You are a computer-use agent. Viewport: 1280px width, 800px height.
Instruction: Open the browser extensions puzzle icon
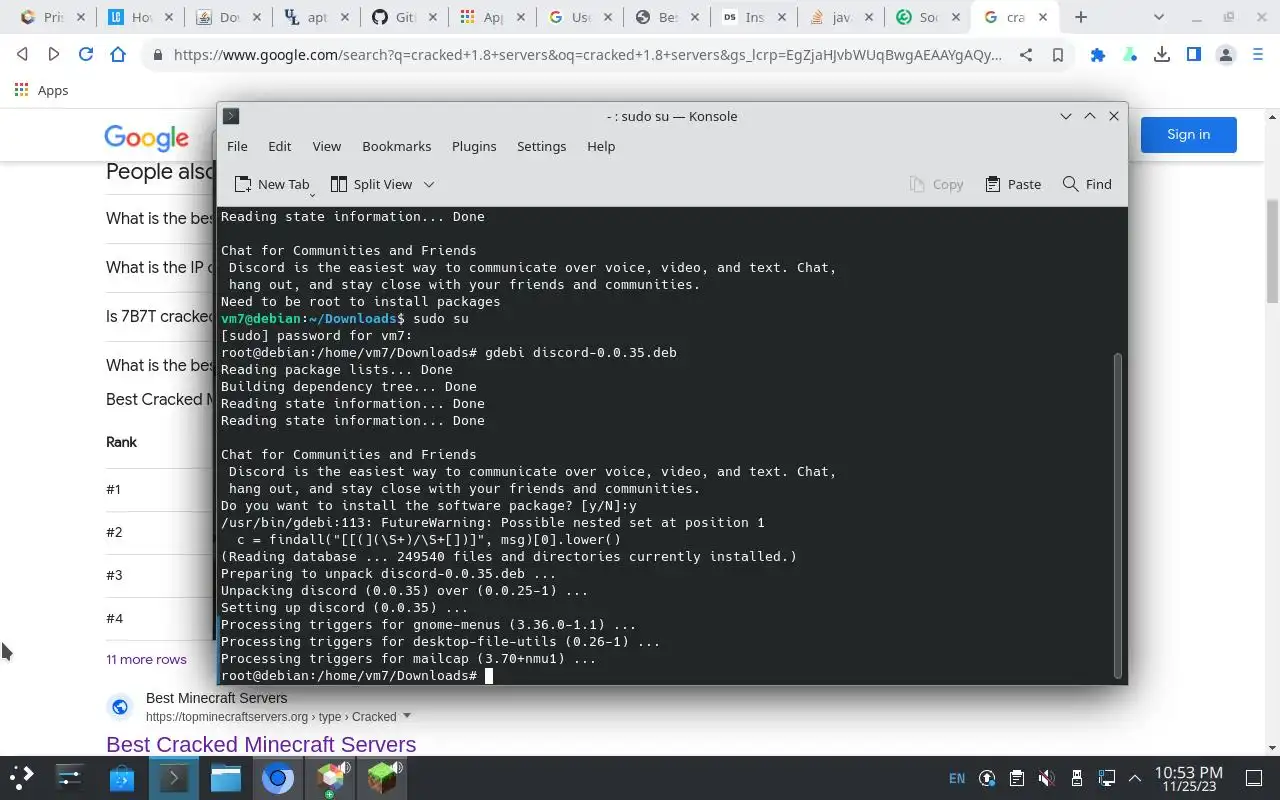pyautogui.click(x=1098, y=55)
